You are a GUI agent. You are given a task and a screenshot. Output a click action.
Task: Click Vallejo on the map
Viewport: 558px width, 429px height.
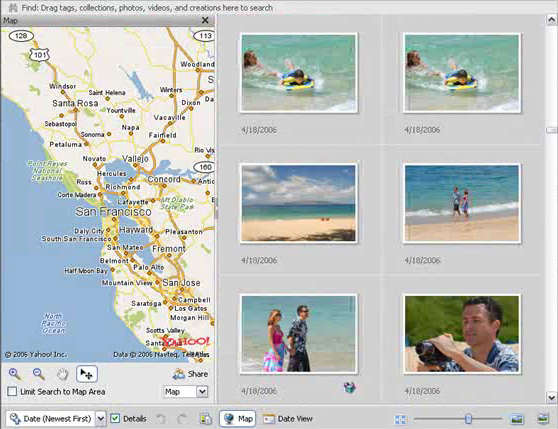click(135, 159)
